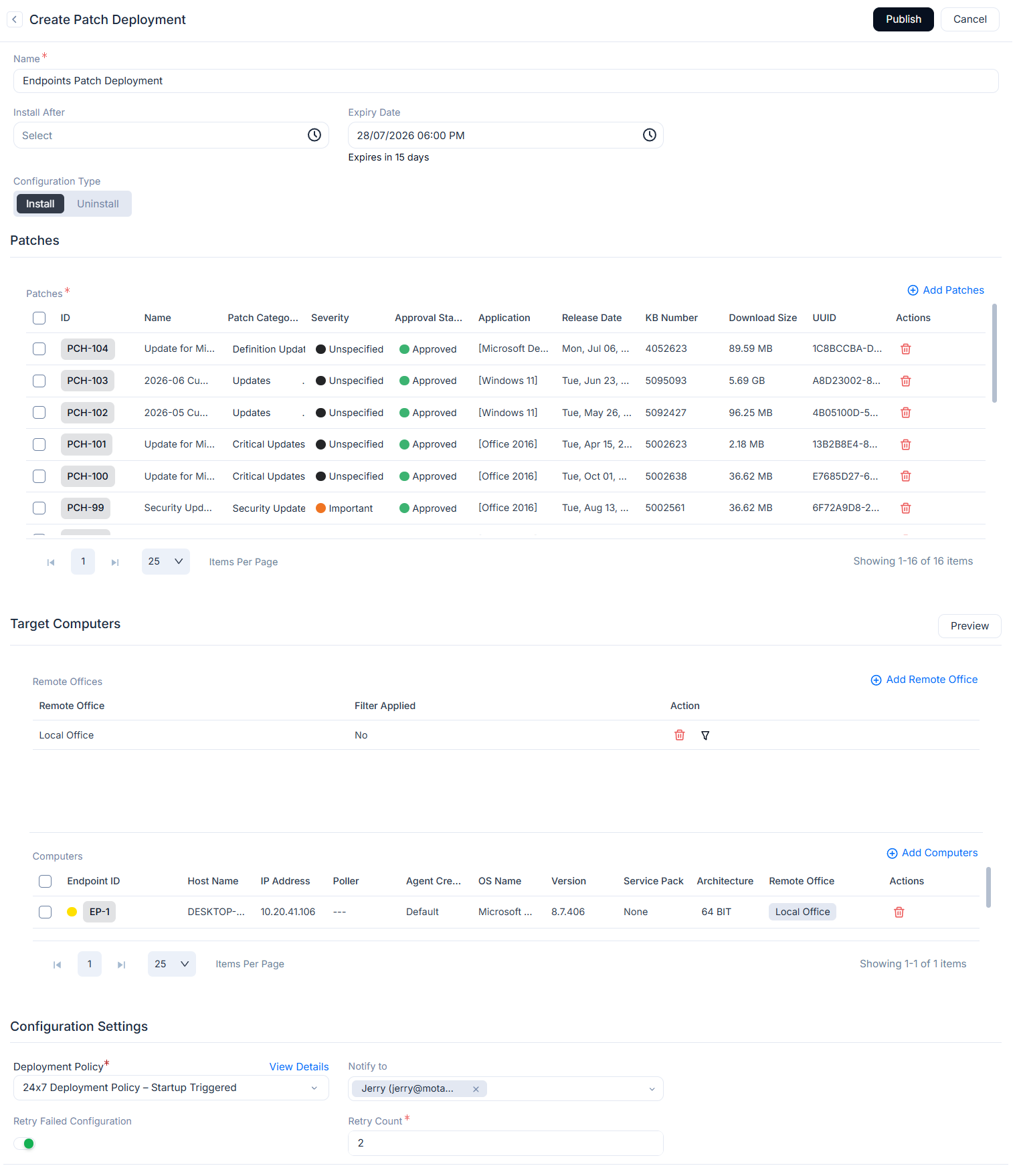This screenshot has height=1176, width=1021.
Task: Select all computers header checkbox
Action: tap(45, 882)
